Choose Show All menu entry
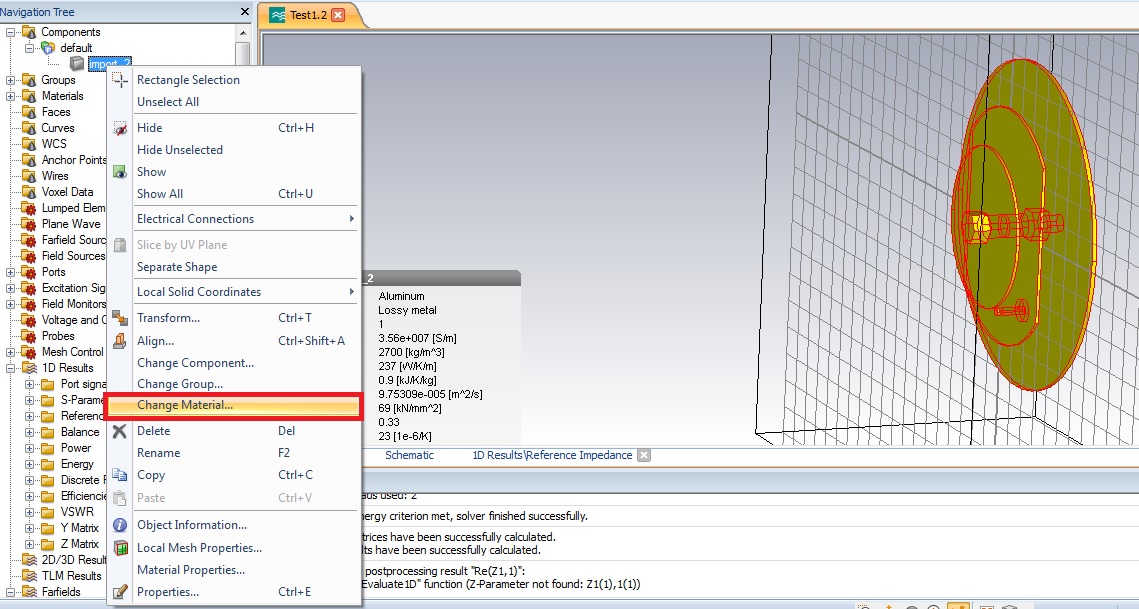1139x609 pixels. click(x=234, y=194)
